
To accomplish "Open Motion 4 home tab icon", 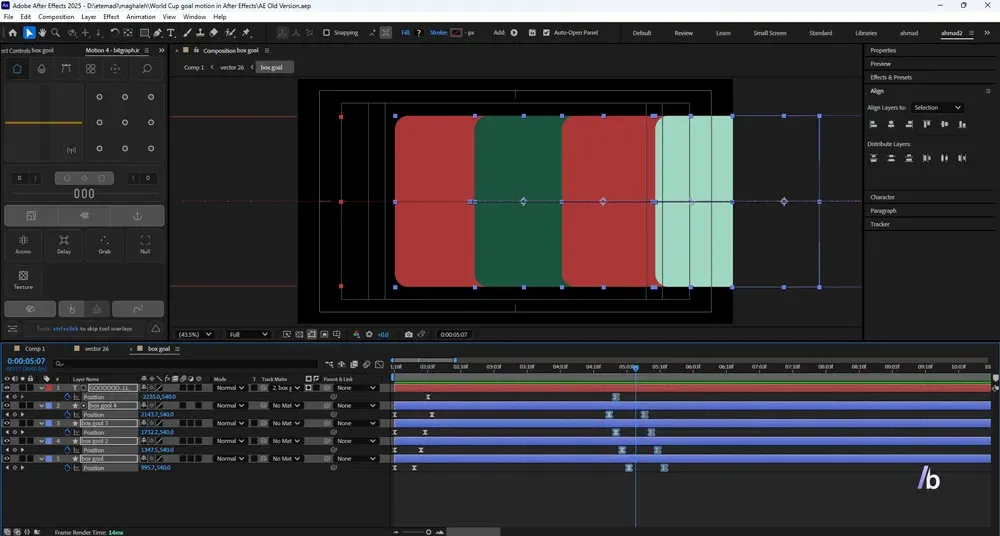I will coord(17,69).
